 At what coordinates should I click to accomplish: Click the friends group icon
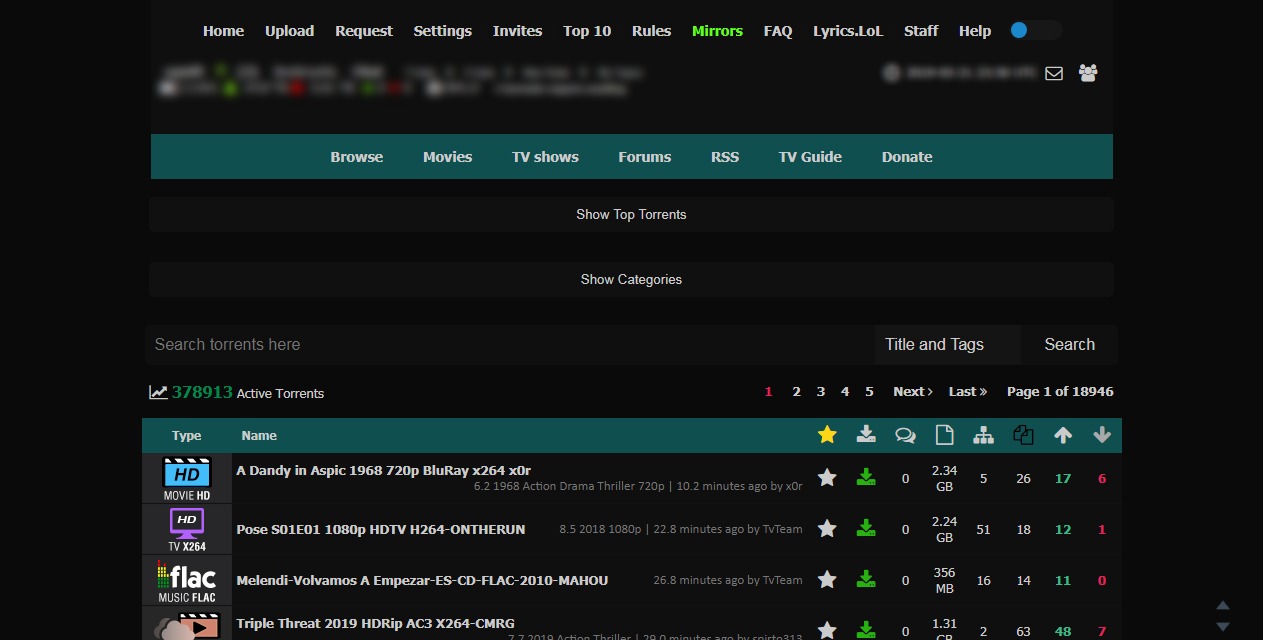pyautogui.click(x=1088, y=73)
